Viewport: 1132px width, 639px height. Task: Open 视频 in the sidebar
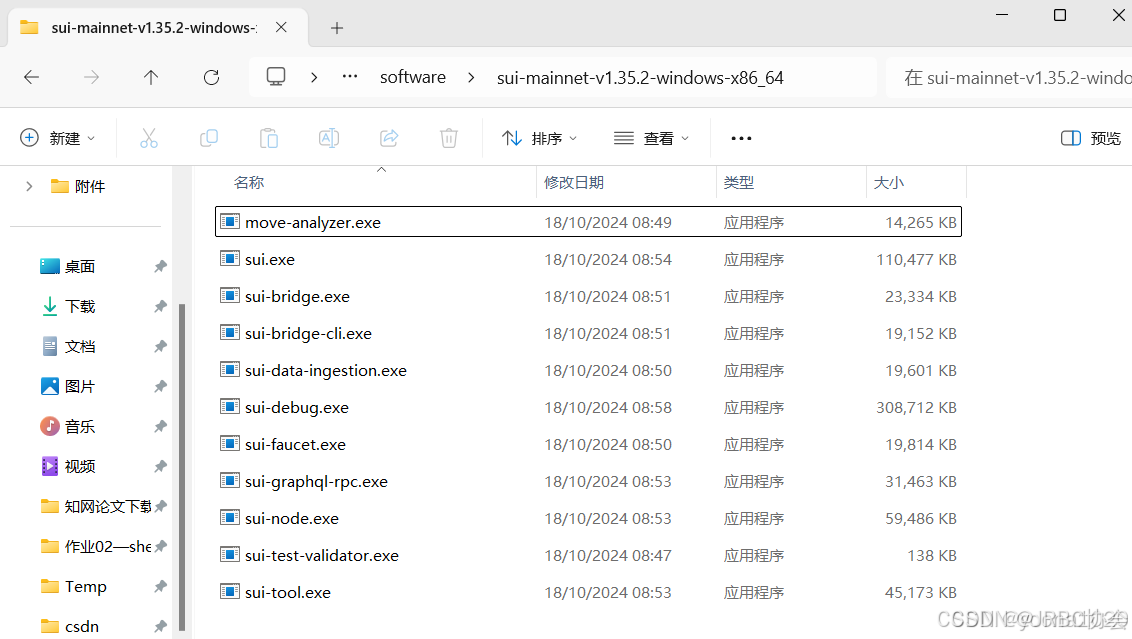click(79, 466)
